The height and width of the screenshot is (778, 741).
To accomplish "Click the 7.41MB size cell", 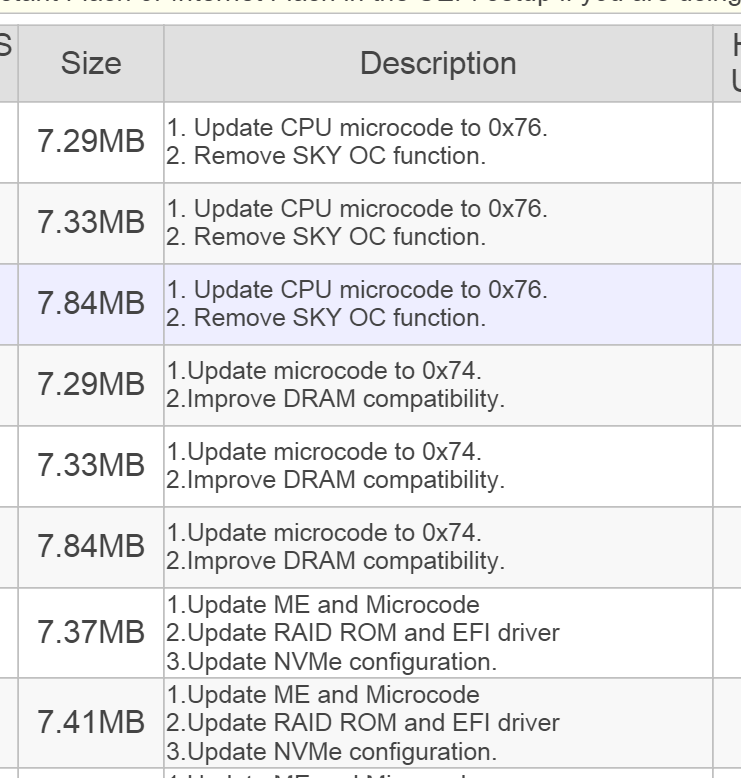I will 91,720.
